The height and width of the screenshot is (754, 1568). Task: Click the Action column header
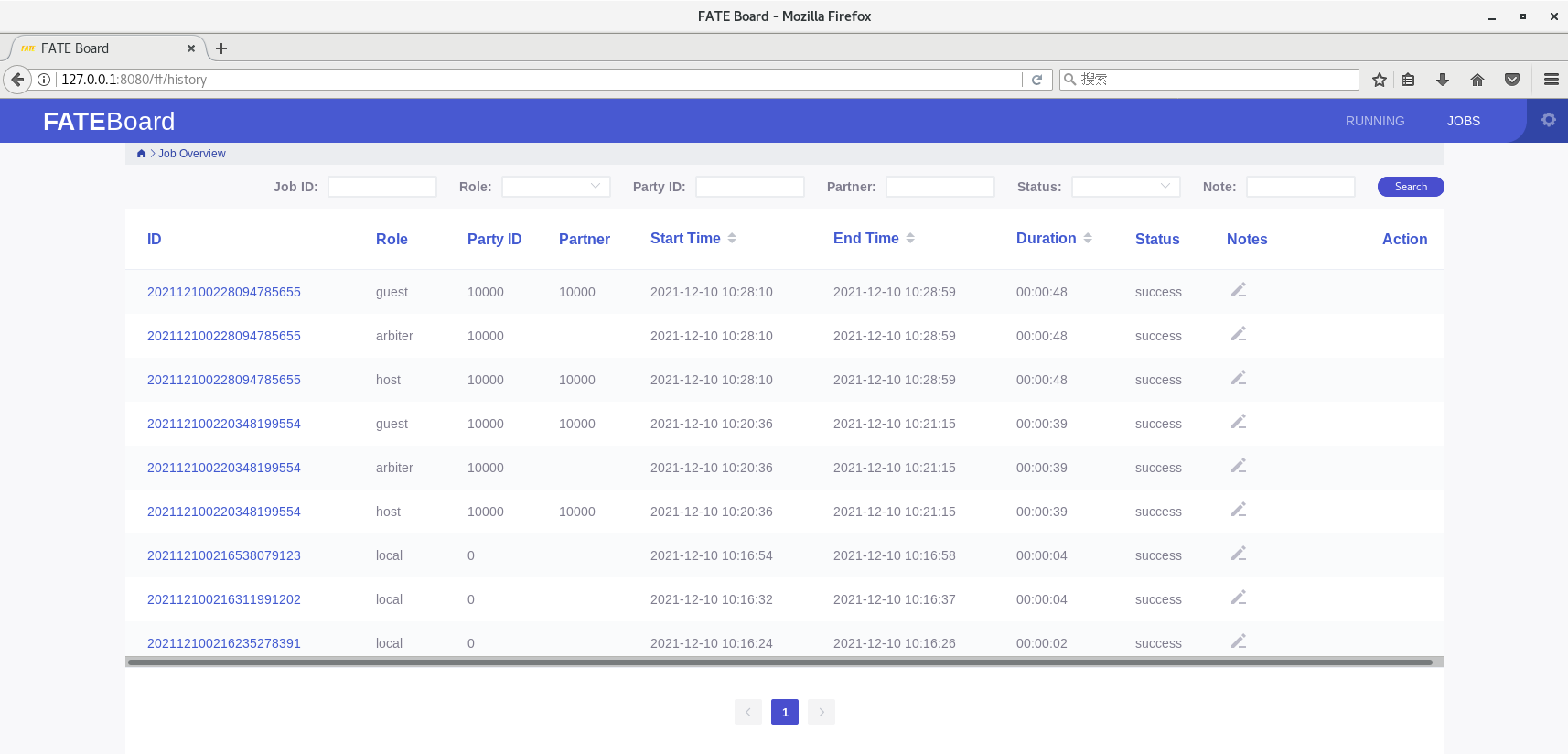click(1405, 239)
